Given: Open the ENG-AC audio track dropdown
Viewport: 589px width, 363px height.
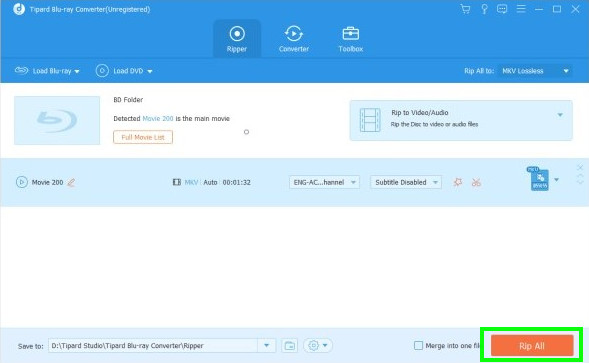Looking at the screenshot, I should tap(324, 182).
